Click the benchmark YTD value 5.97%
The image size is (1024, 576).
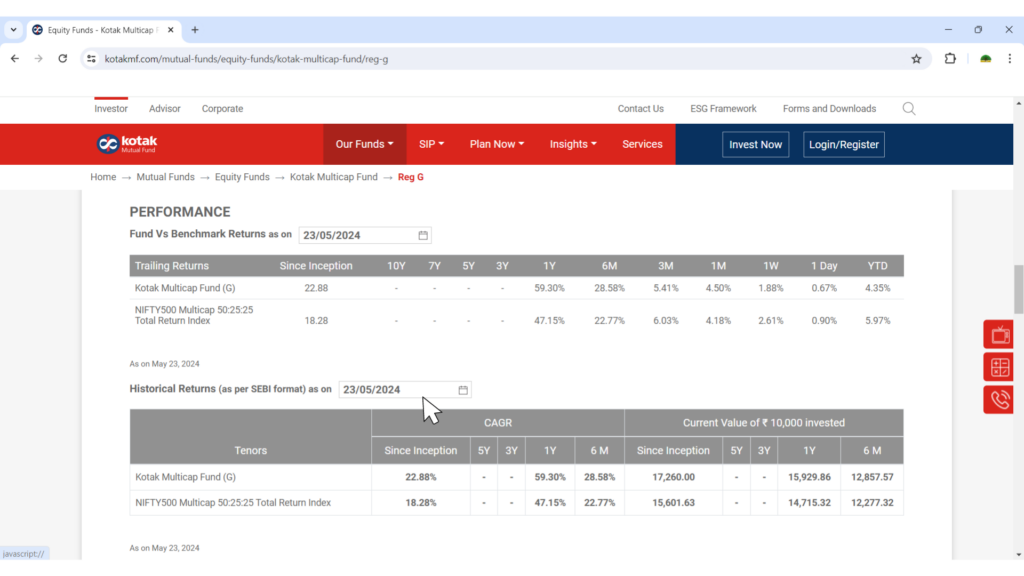point(877,321)
